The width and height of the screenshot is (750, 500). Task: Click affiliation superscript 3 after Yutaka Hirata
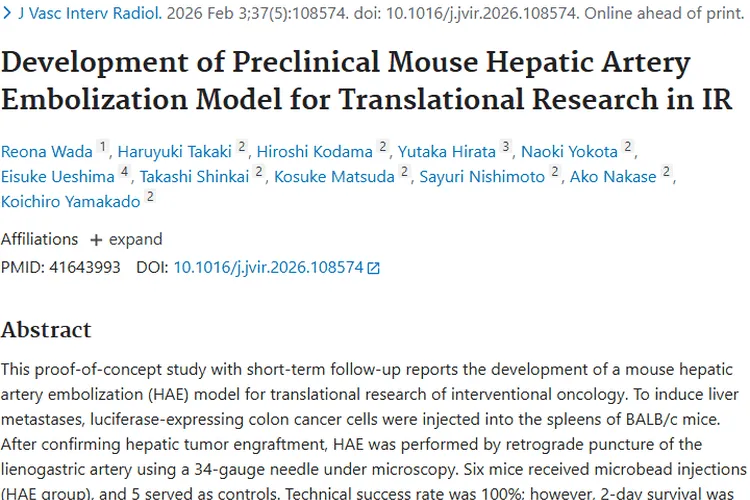pos(506,147)
